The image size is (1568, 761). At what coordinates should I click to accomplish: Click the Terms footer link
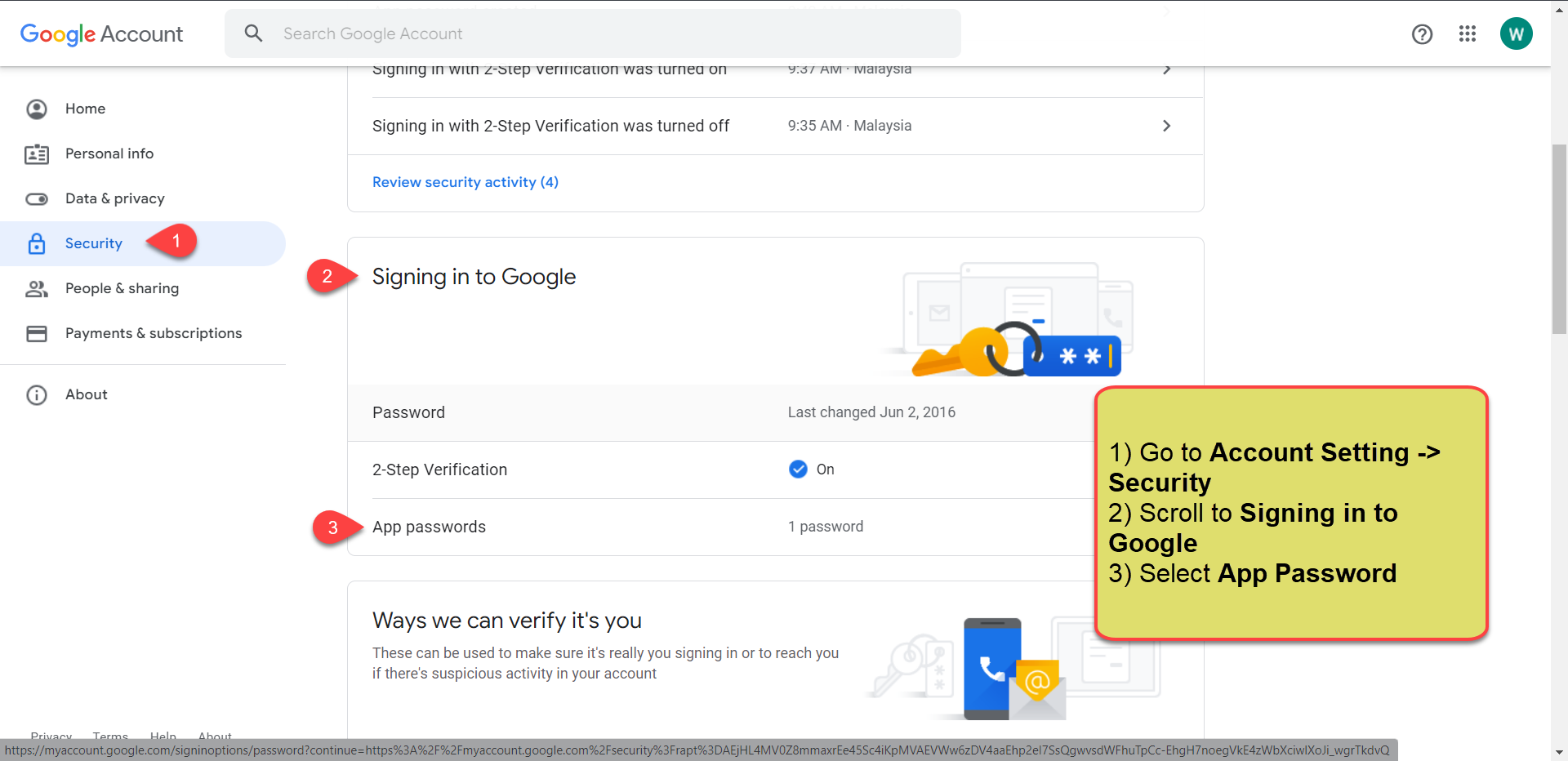click(x=110, y=735)
